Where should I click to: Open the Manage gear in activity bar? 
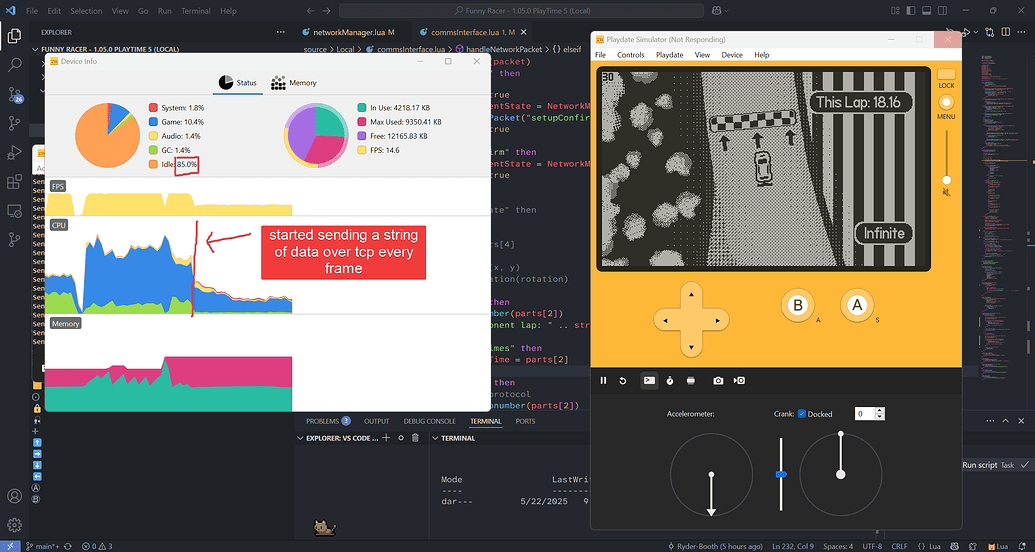[x=14, y=525]
